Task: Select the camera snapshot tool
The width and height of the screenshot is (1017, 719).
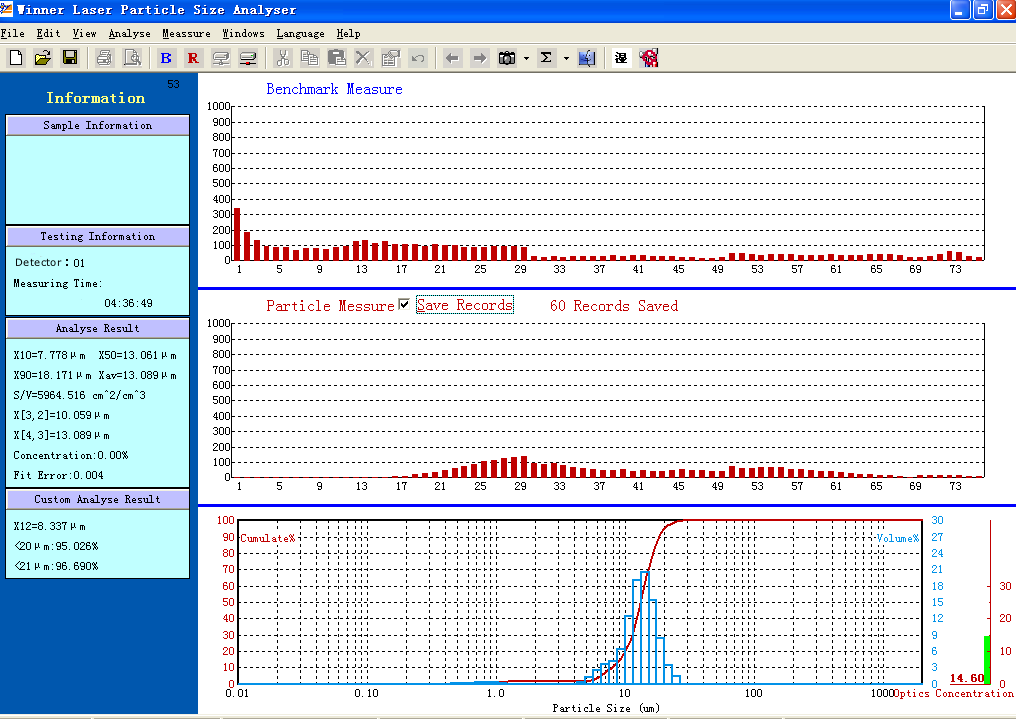Action: click(x=507, y=57)
